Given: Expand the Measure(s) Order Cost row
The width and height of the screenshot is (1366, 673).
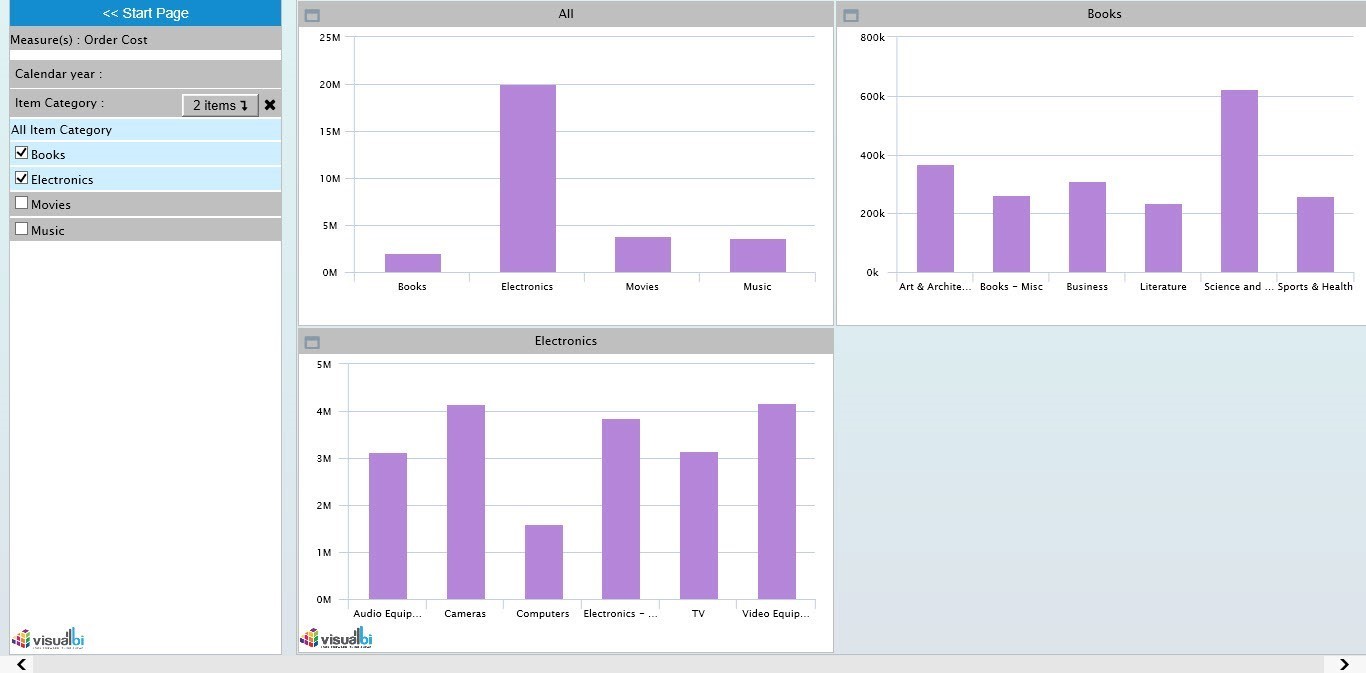Looking at the screenshot, I should point(145,40).
